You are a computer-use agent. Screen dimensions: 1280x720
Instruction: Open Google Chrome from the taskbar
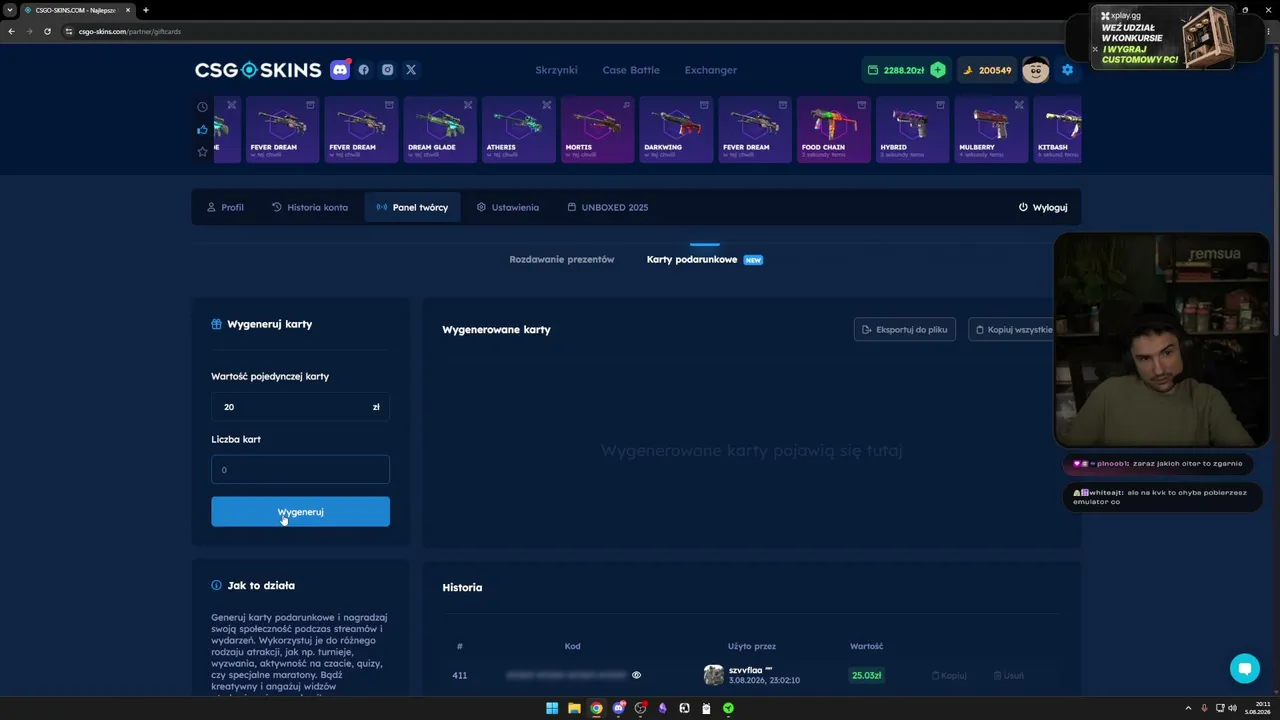pyautogui.click(x=596, y=708)
